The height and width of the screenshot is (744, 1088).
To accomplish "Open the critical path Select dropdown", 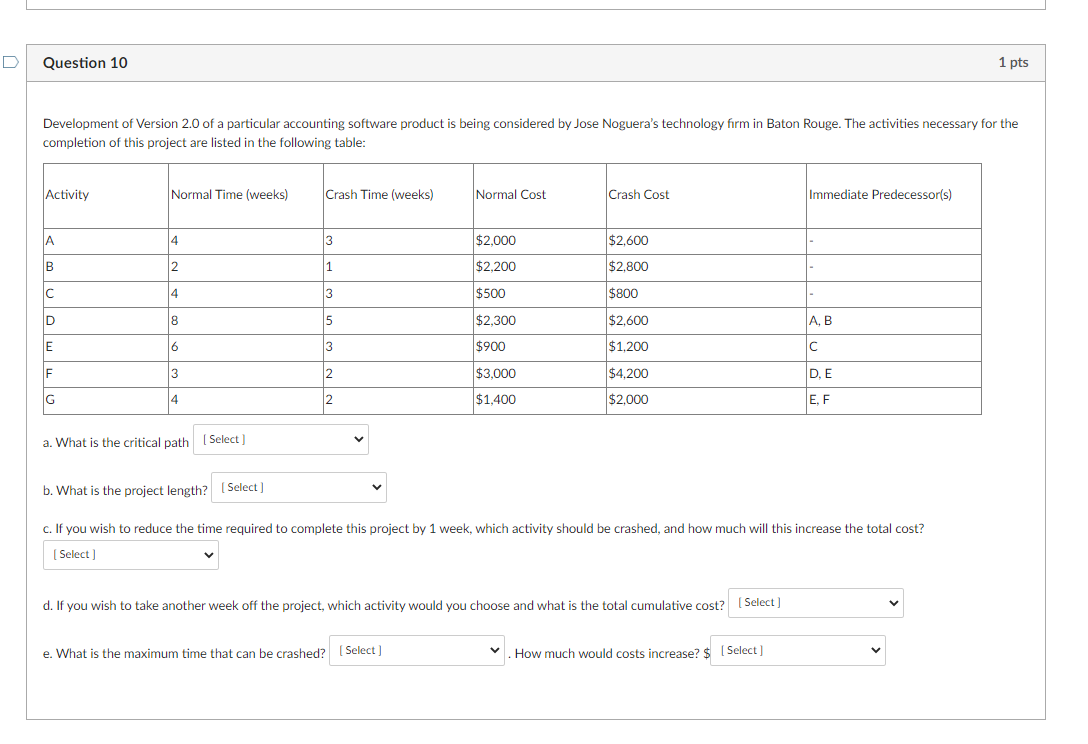I will [x=280, y=439].
